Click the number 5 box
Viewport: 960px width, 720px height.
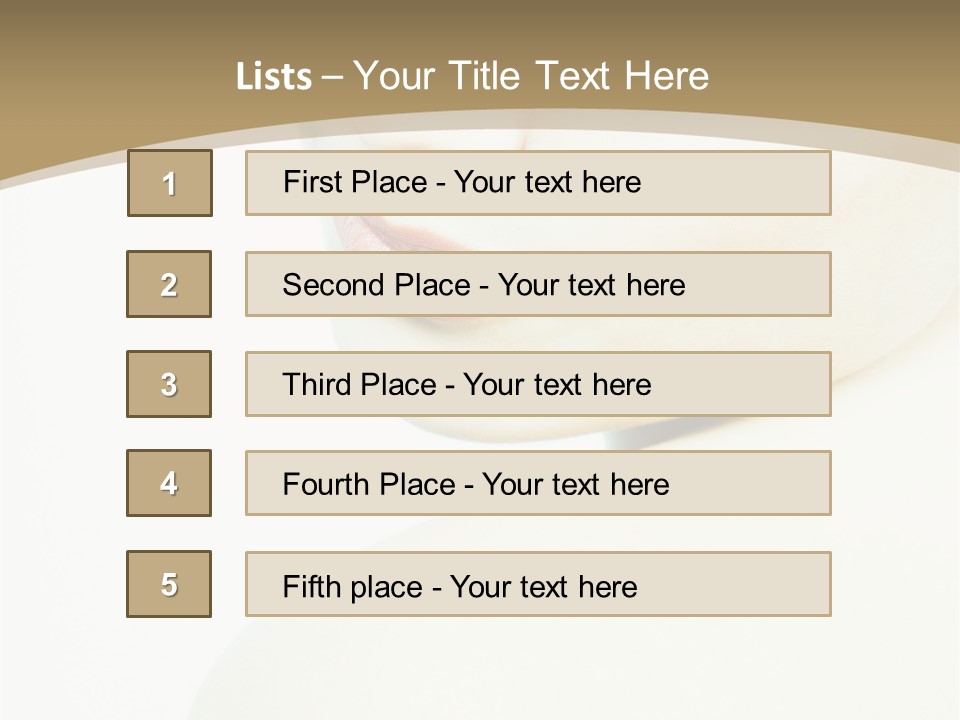click(x=169, y=584)
